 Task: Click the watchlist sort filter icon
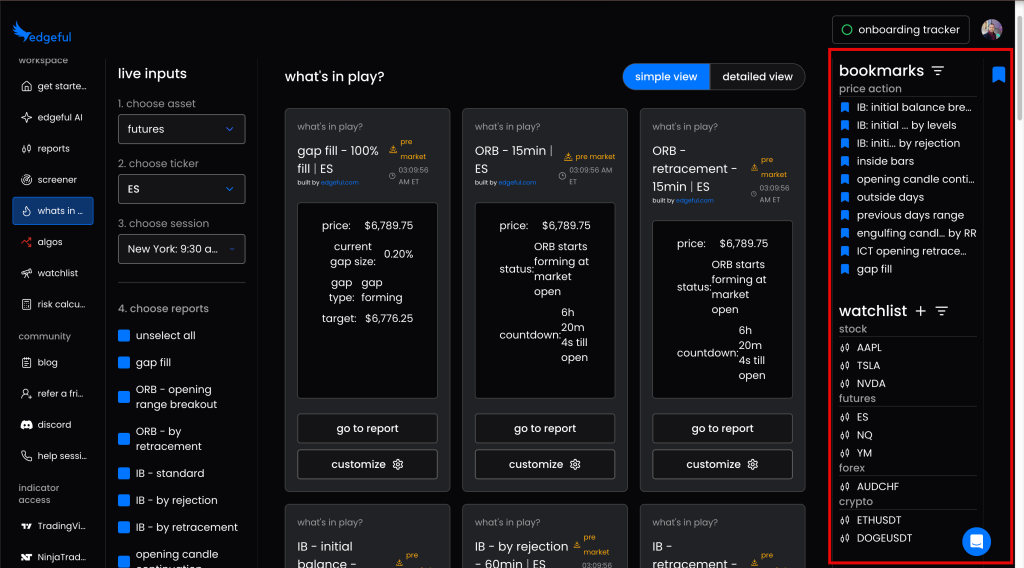point(941,311)
